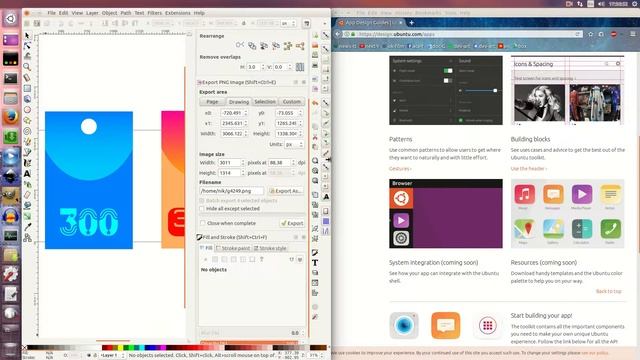Screen dimensions: 640x360
Task: Select the Dropper color picker tool
Action: tap(27, 227)
